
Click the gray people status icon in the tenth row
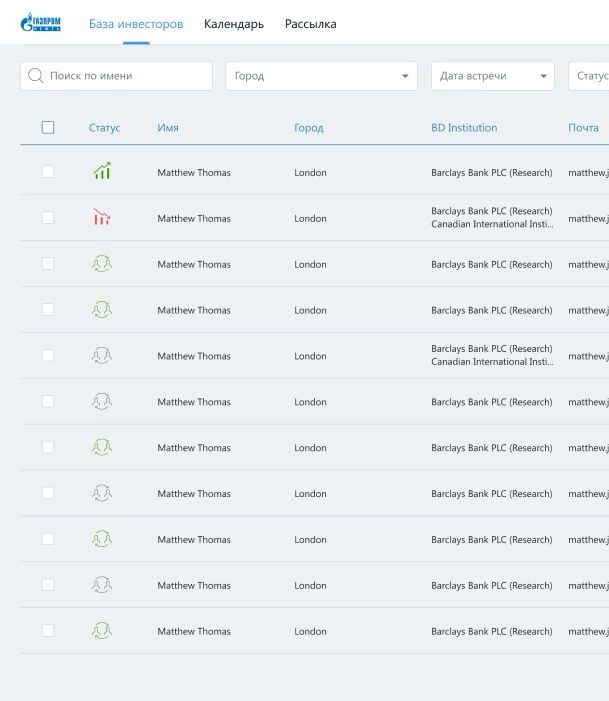pyautogui.click(x=102, y=585)
